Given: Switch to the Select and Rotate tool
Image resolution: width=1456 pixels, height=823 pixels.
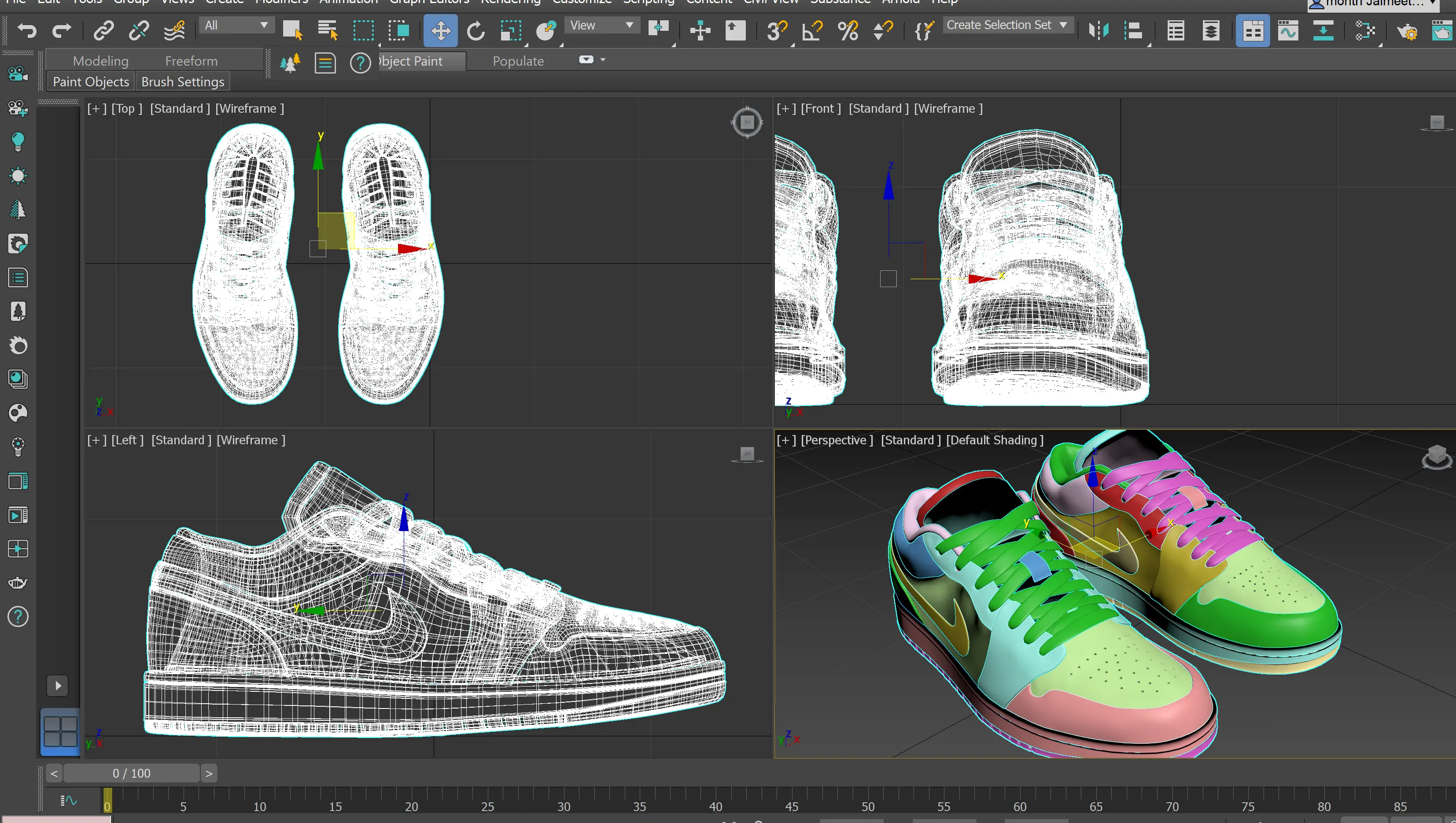Looking at the screenshot, I should [x=476, y=30].
